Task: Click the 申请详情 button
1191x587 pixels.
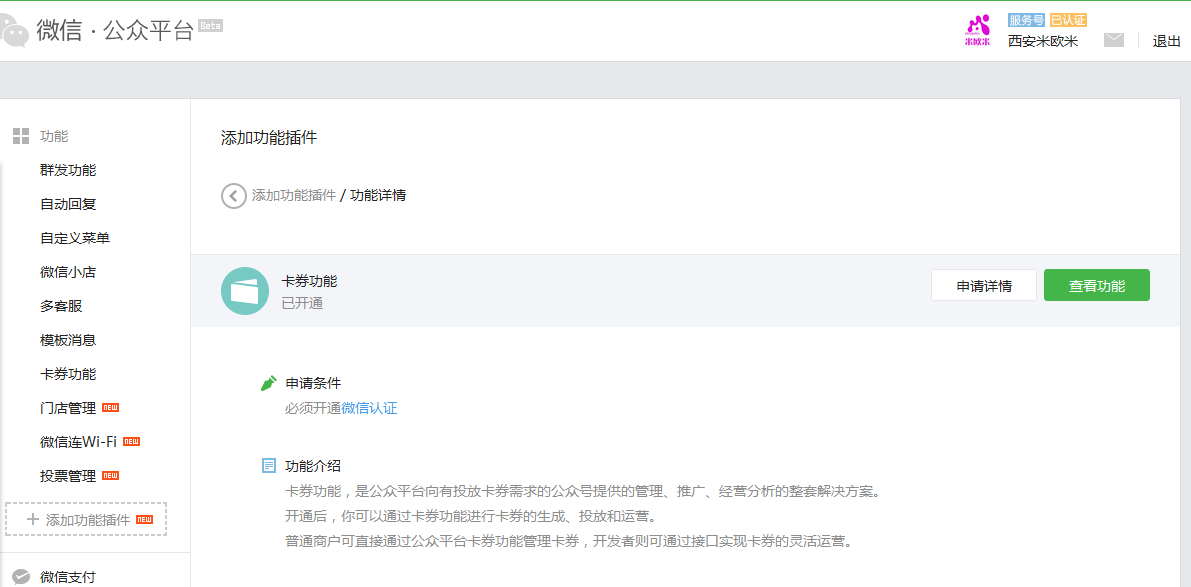Action: (x=984, y=286)
